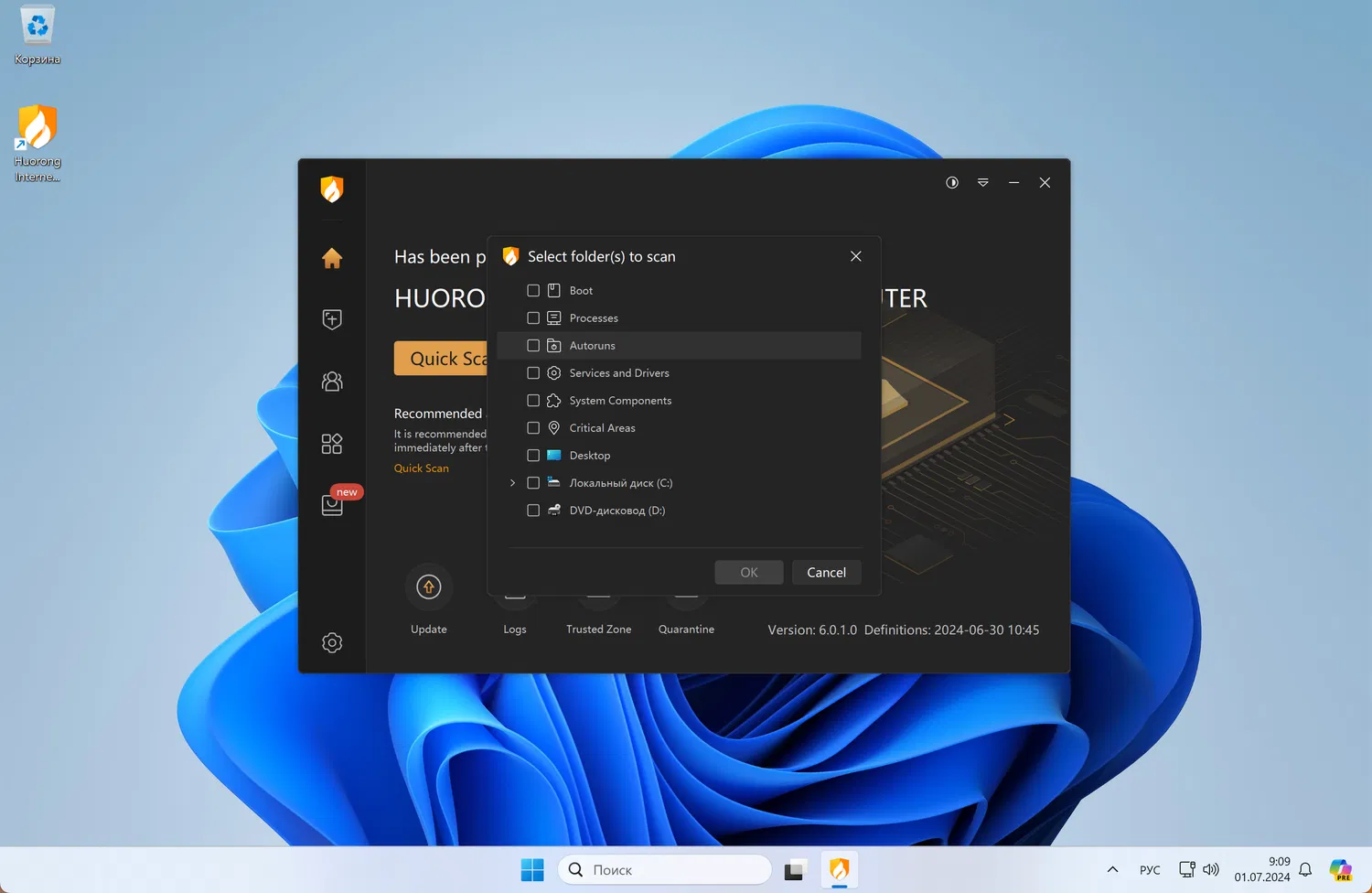Check the Critical Areas checkbox
Image resolution: width=1372 pixels, height=893 pixels.
coord(533,428)
